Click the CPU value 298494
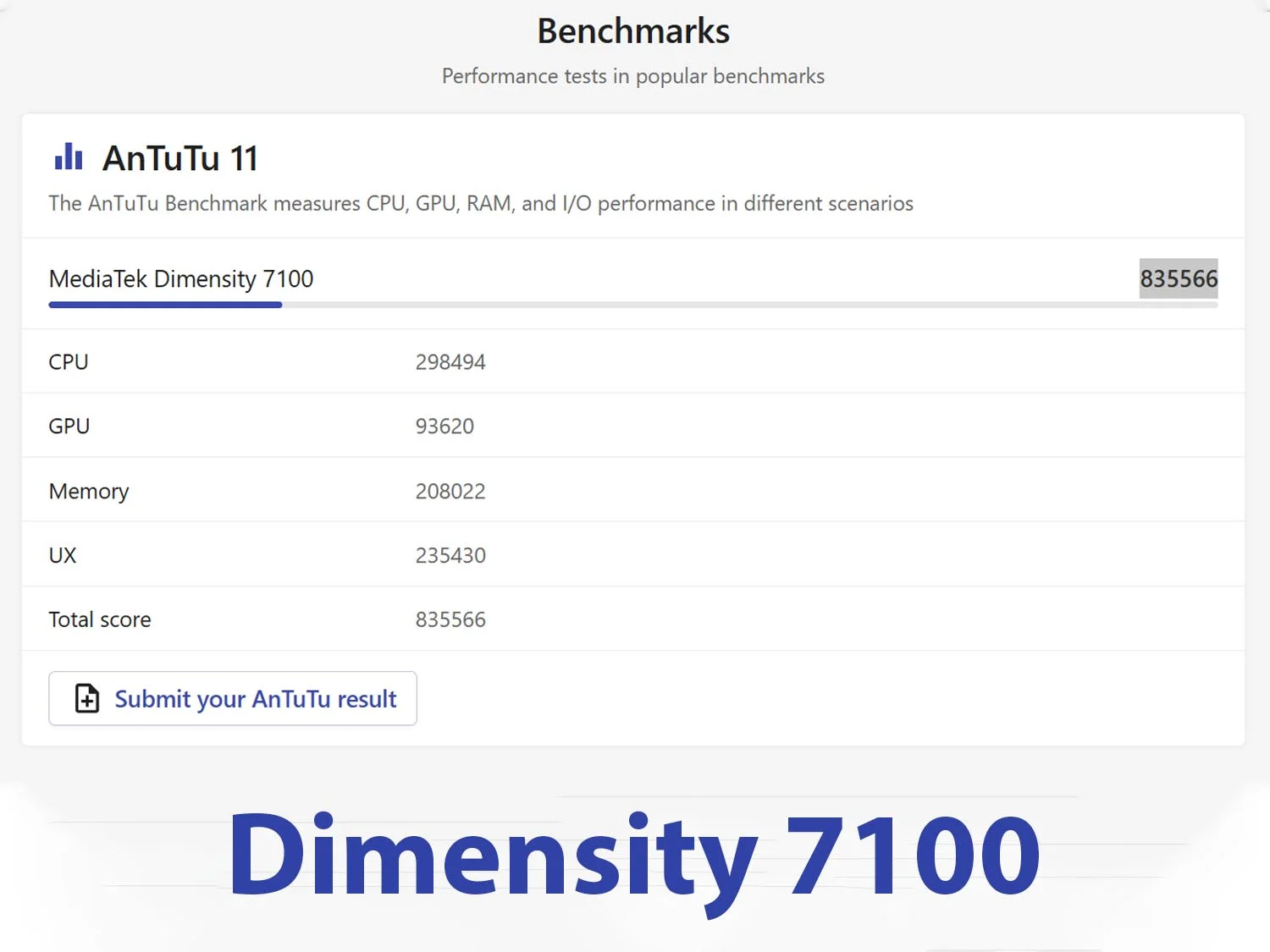 pyautogui.click(x=450, y=362)
